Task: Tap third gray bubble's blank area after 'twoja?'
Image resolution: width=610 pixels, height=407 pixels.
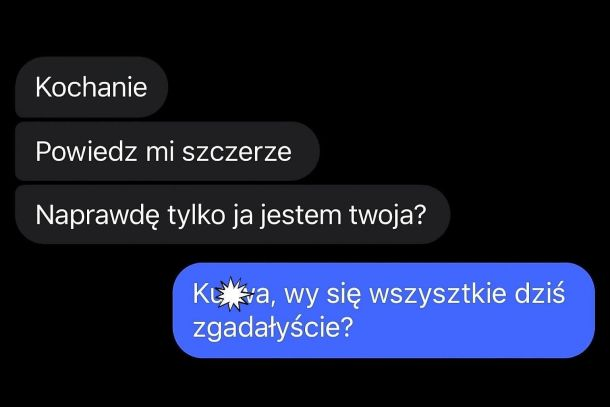Action: click(x=438, y=214)
